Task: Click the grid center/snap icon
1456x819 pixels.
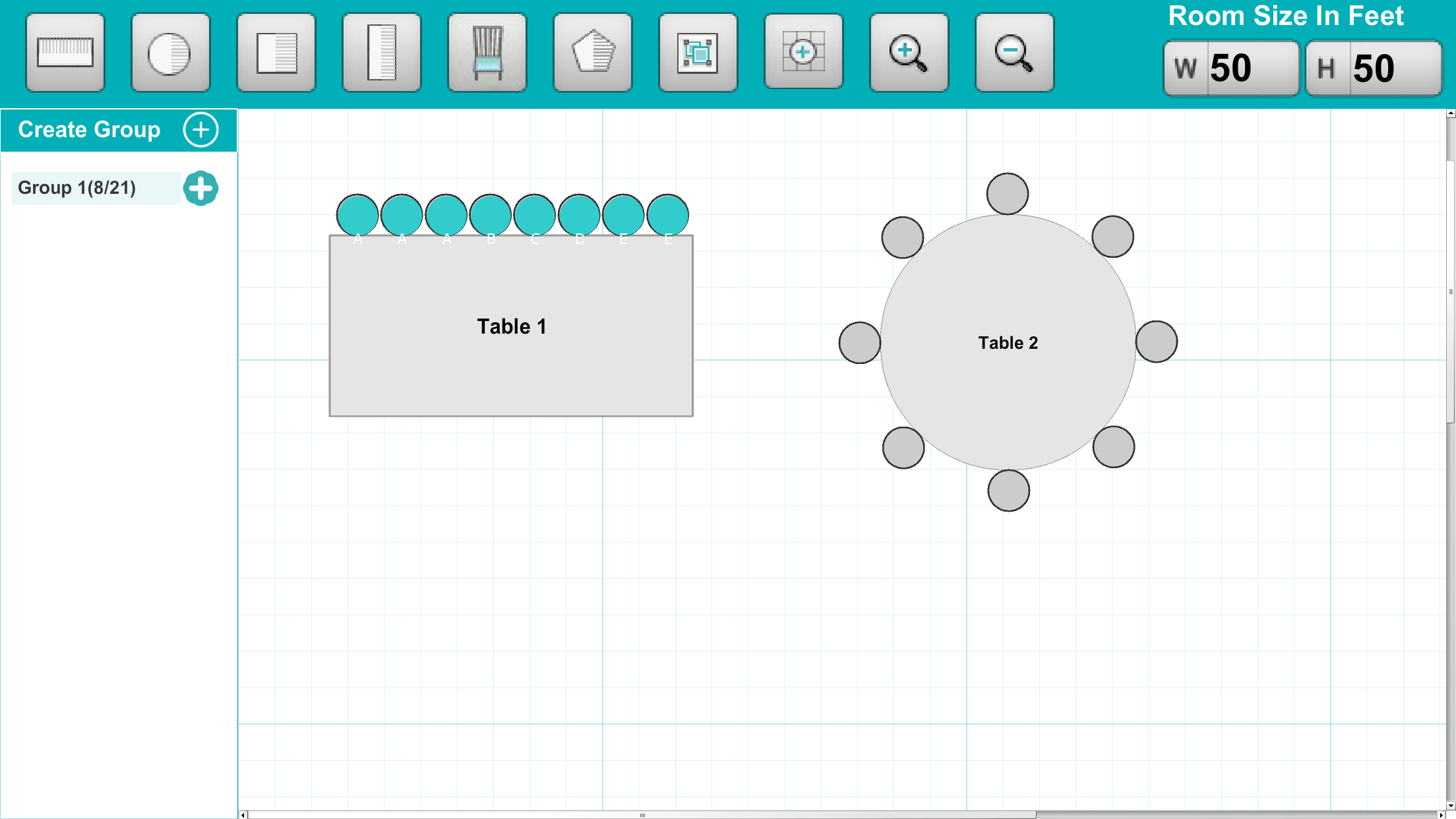Action: click(x=803, y=51)
